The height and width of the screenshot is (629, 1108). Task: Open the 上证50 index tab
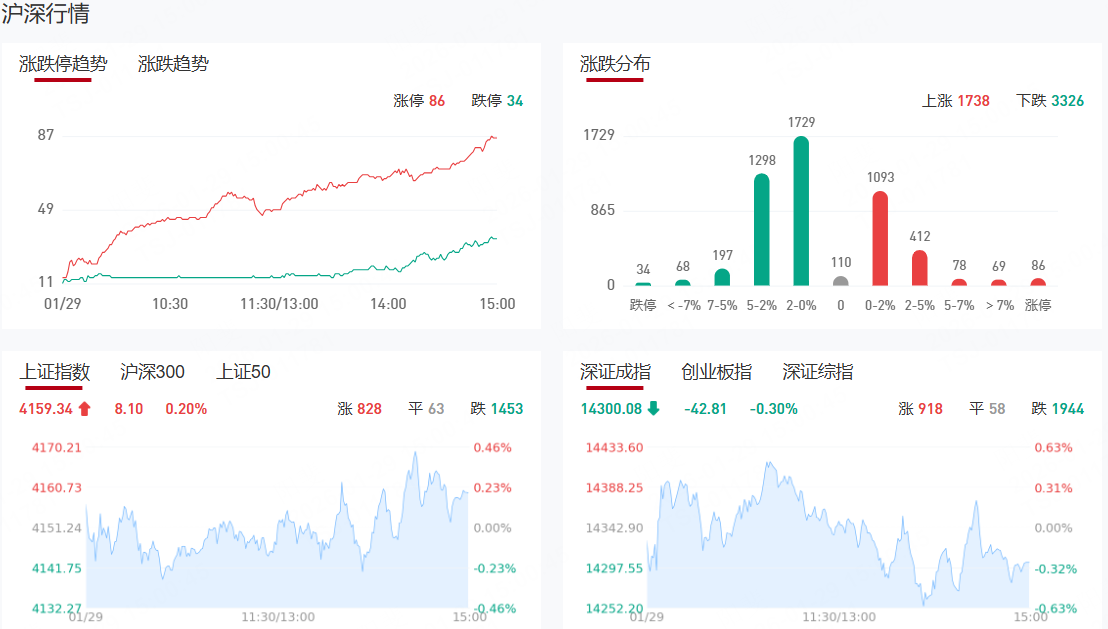click(x=243, y=372)
